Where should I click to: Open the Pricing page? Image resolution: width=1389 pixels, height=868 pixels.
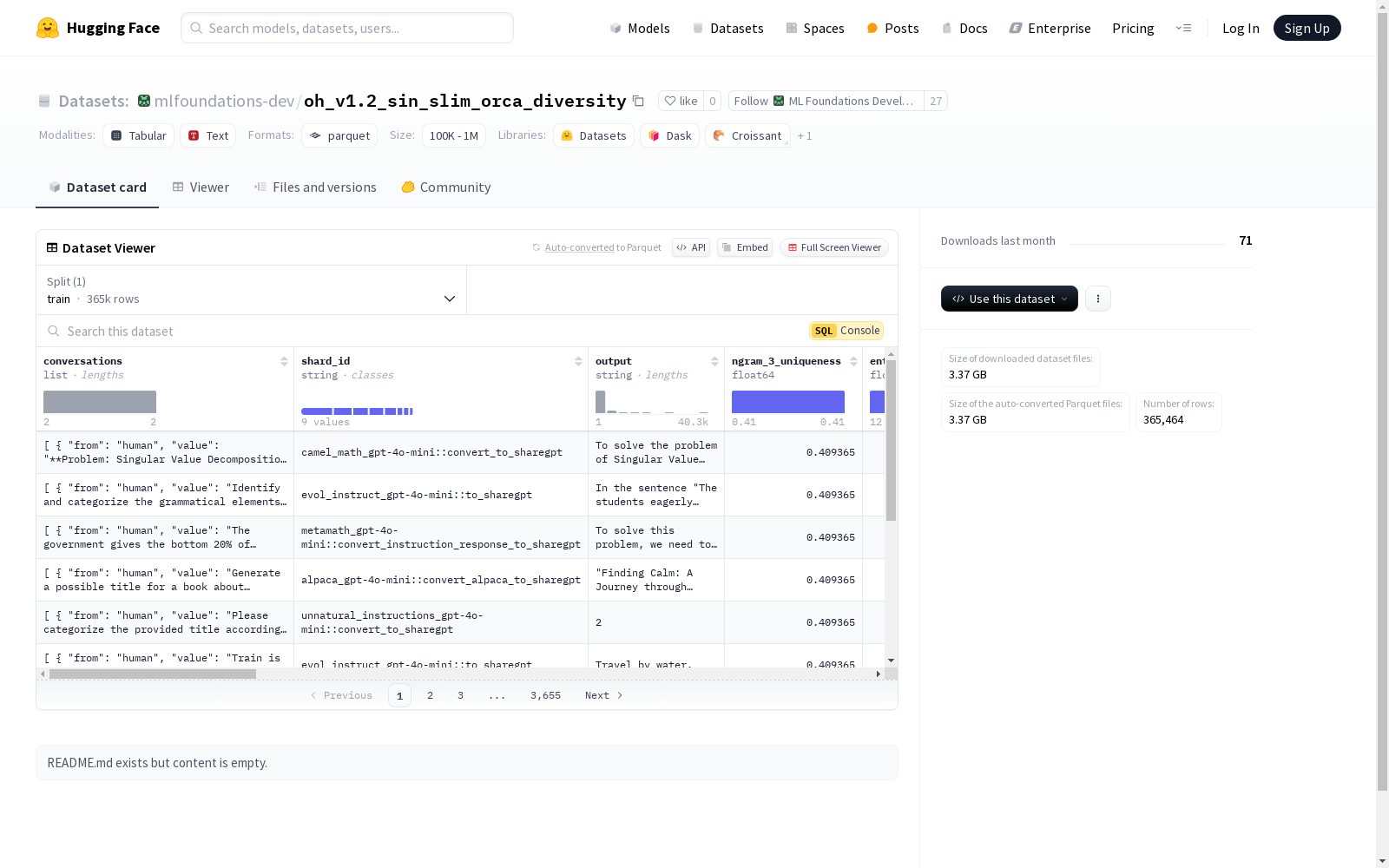coord(1133,28)
